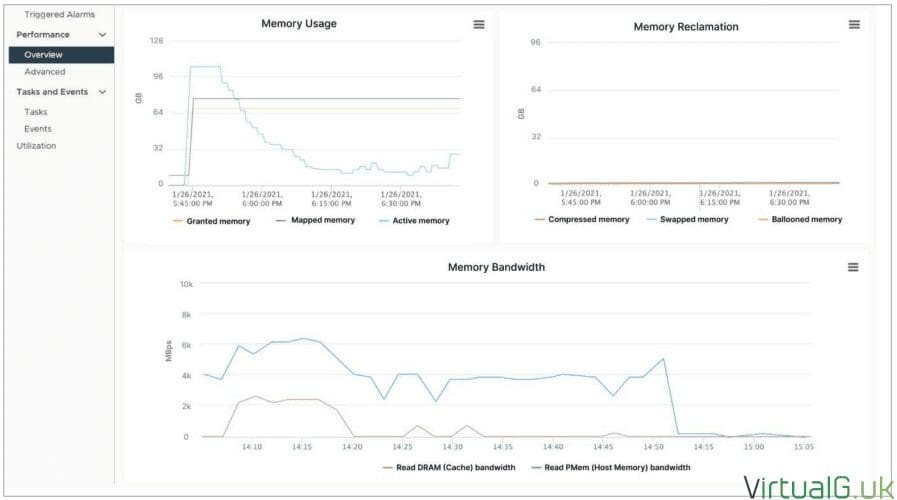Collapse the Tasks and Events chevron
Image resolution: width=897 pixels, height=500 pixels.
pyautogui.click(x=102, y=92)
